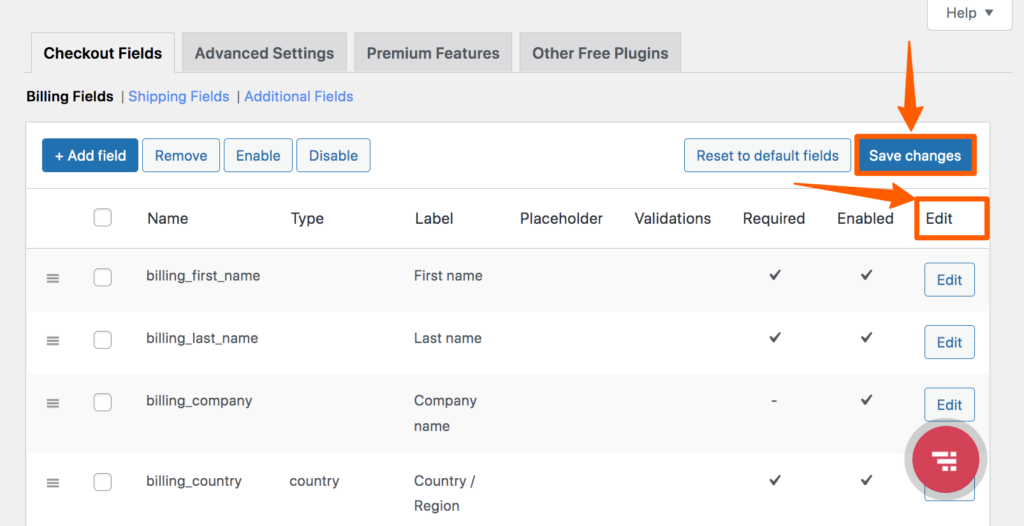
Task: Click Required dash in billing_company row
Action: [x=774, y=401]
